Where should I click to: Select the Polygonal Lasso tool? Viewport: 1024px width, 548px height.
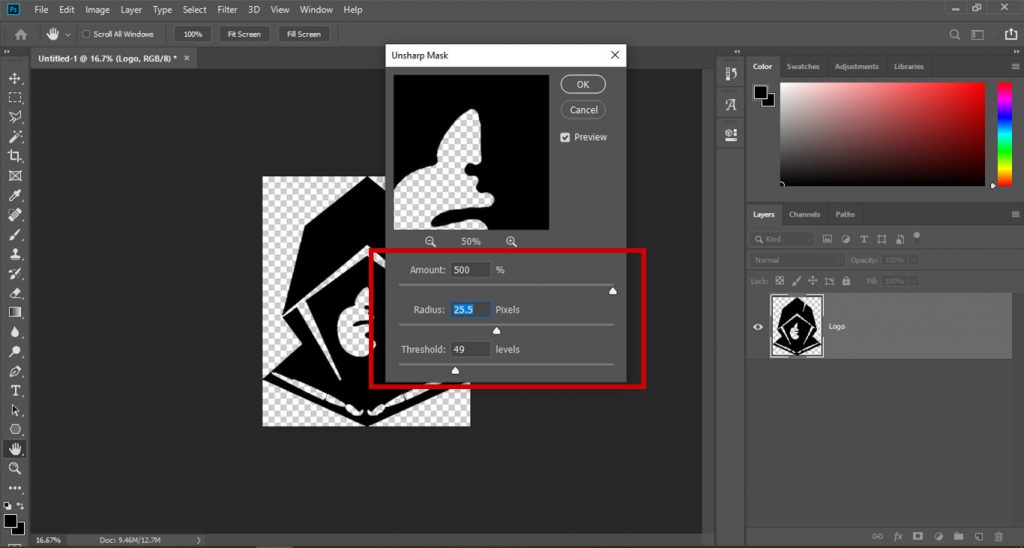click(15, 117)
